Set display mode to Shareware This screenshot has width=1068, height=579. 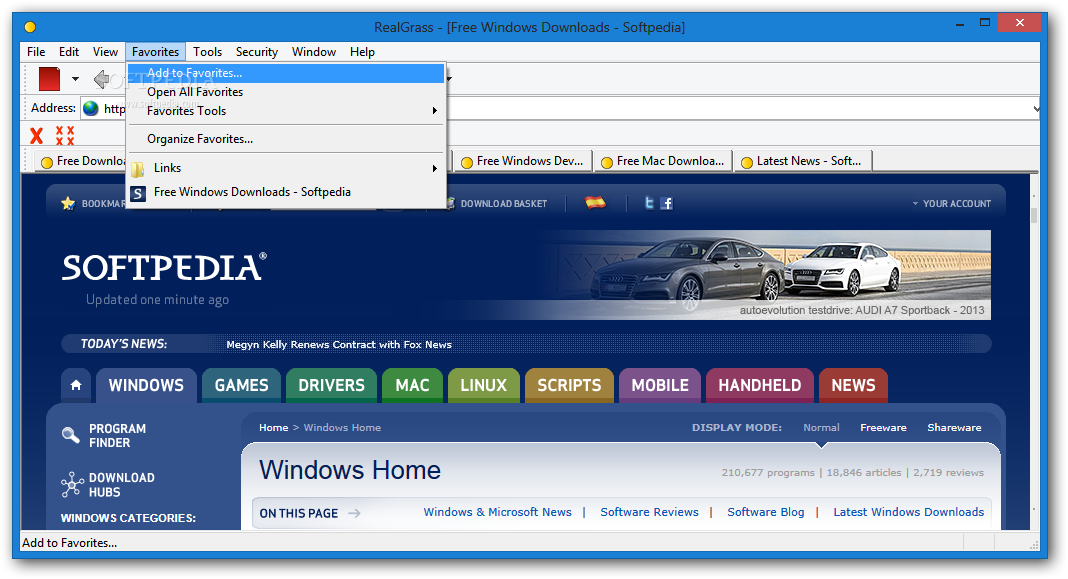(954, 428)
